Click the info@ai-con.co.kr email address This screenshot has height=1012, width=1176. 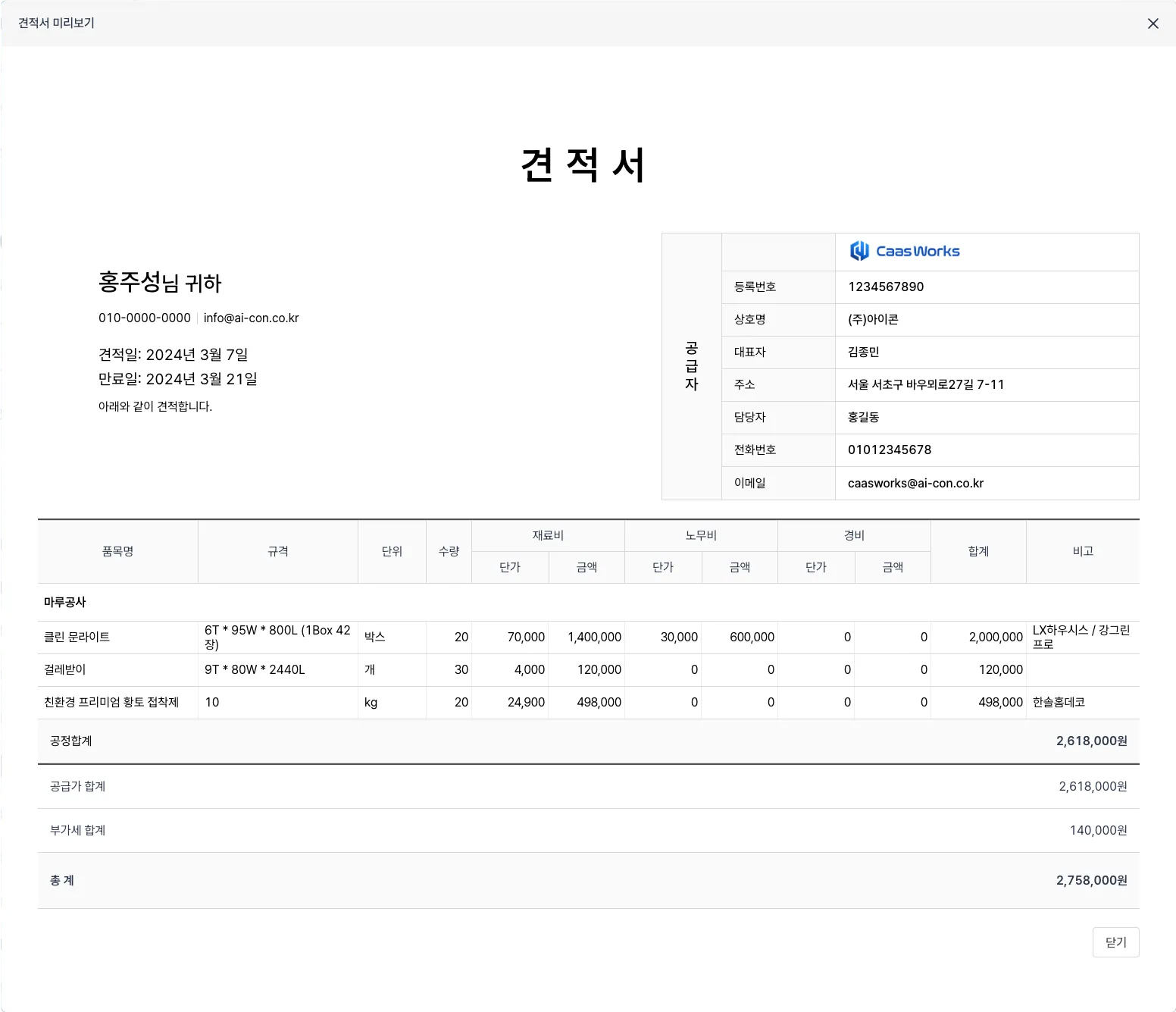(251, 318)
